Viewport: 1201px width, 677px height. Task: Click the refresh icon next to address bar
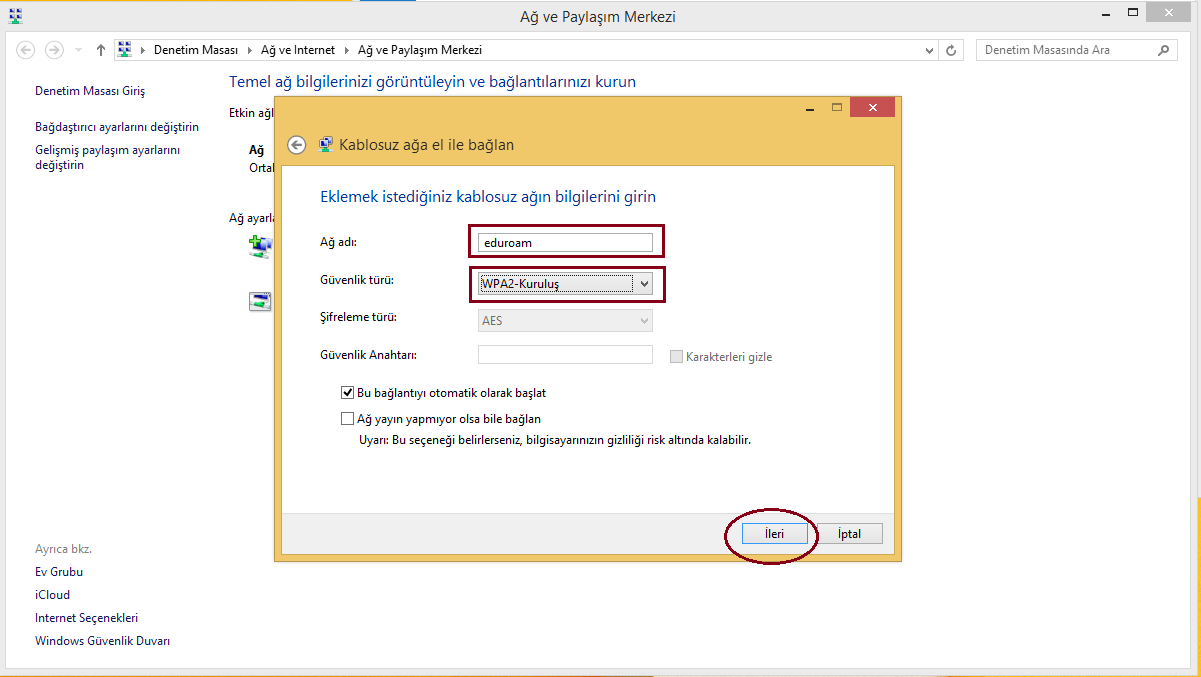pos(951,50)
